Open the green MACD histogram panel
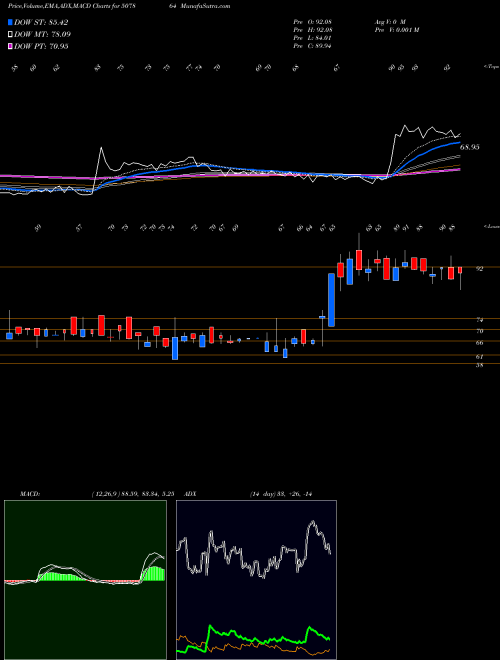This screenshot has width=500, height=660. tap(85, 580)
